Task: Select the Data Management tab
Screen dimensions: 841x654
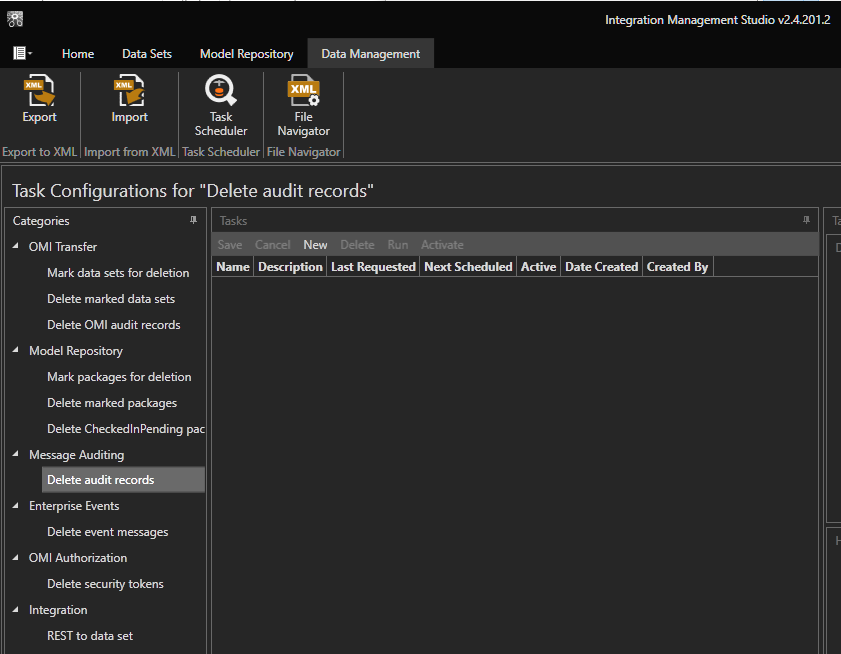Action: click(371, 54)
